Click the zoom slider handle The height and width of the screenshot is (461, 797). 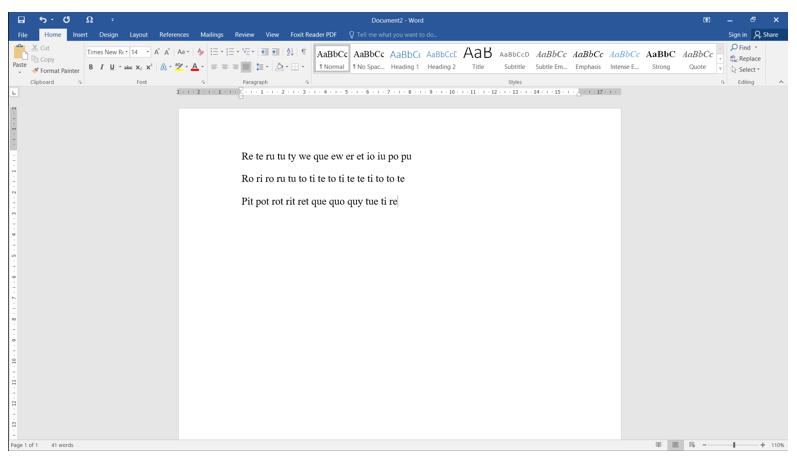[734, 445]
